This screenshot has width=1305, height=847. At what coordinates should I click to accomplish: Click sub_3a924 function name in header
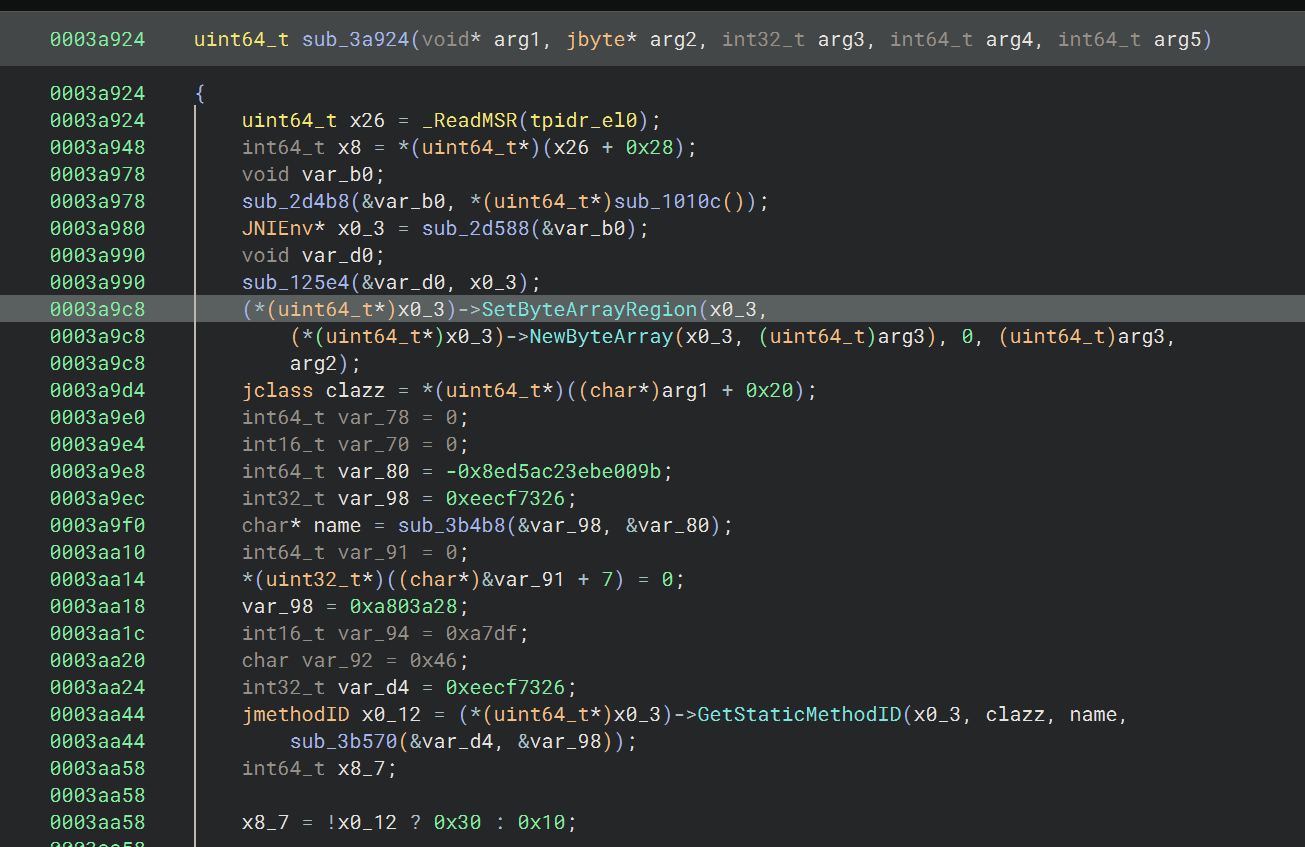pyautogui.click(x=356, y=40)
